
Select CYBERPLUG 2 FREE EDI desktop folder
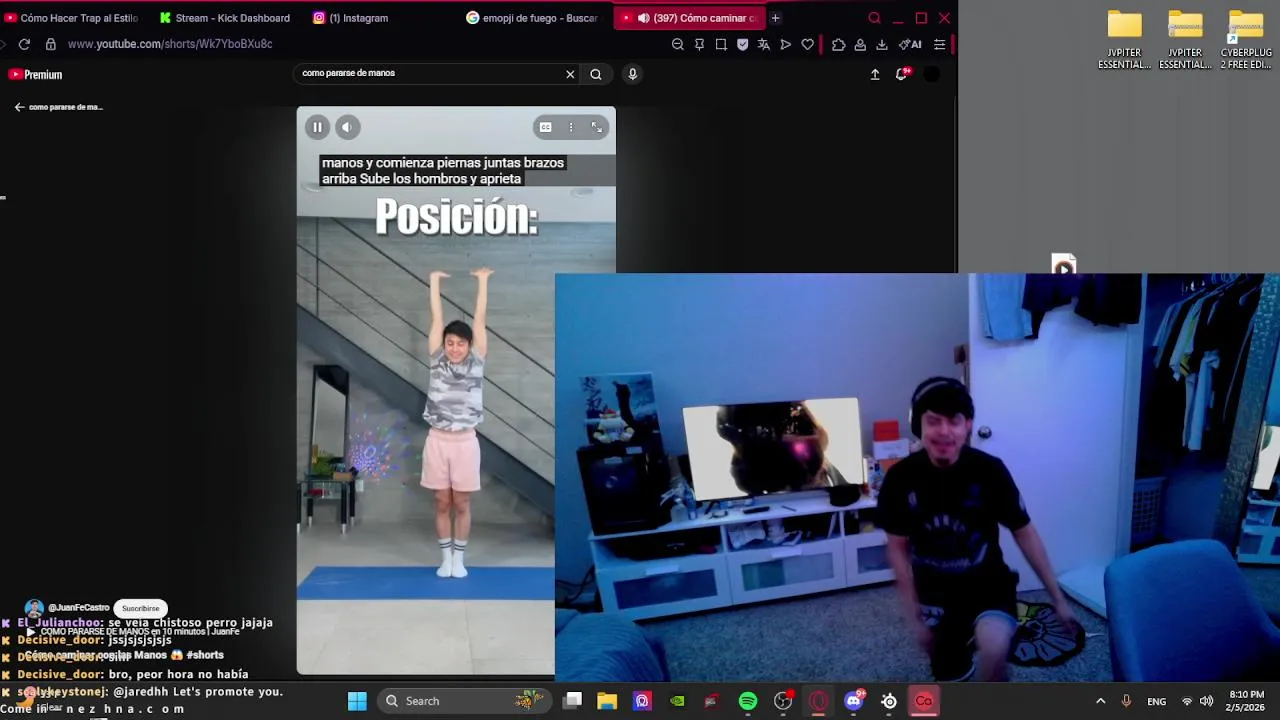[1246, 40]
